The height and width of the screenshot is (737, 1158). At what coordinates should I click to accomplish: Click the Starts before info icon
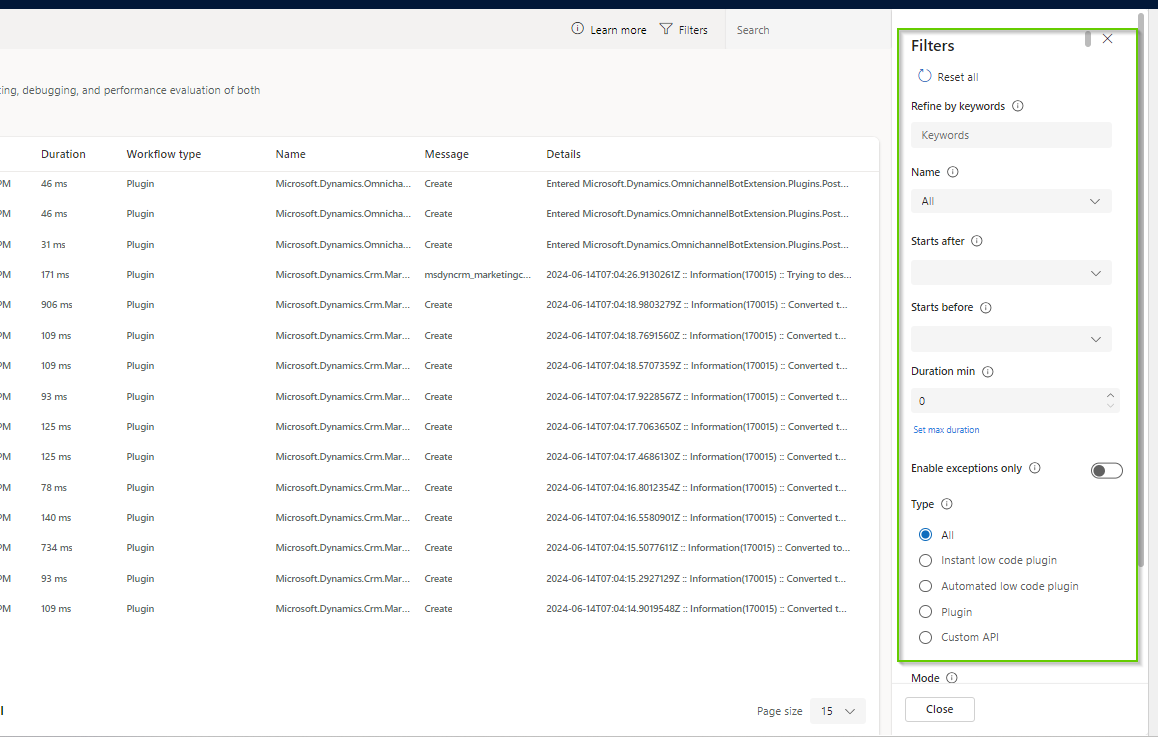coord(986,307)
